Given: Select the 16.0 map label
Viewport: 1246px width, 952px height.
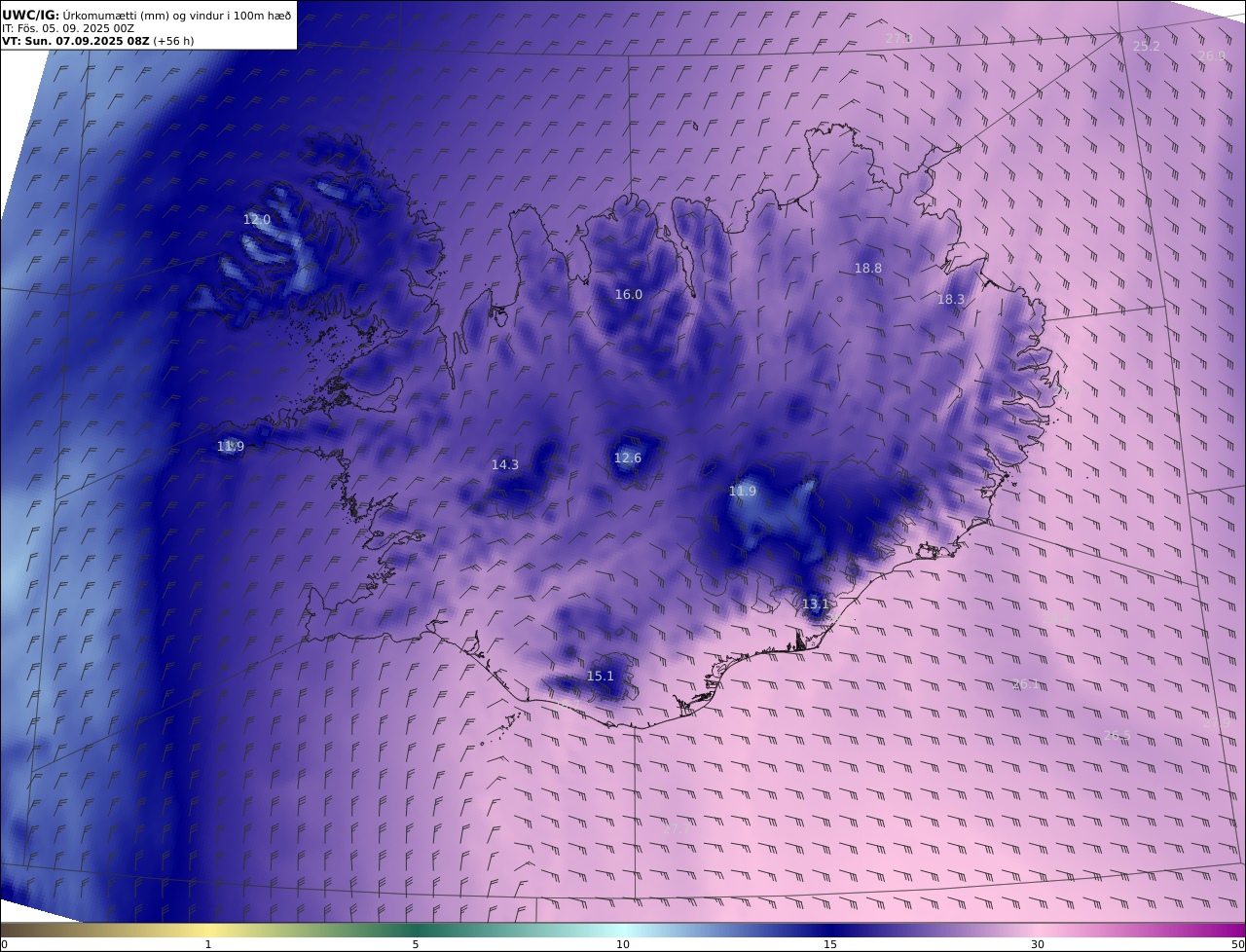Looking at the screenshot, I should click(x=629, y=295).
